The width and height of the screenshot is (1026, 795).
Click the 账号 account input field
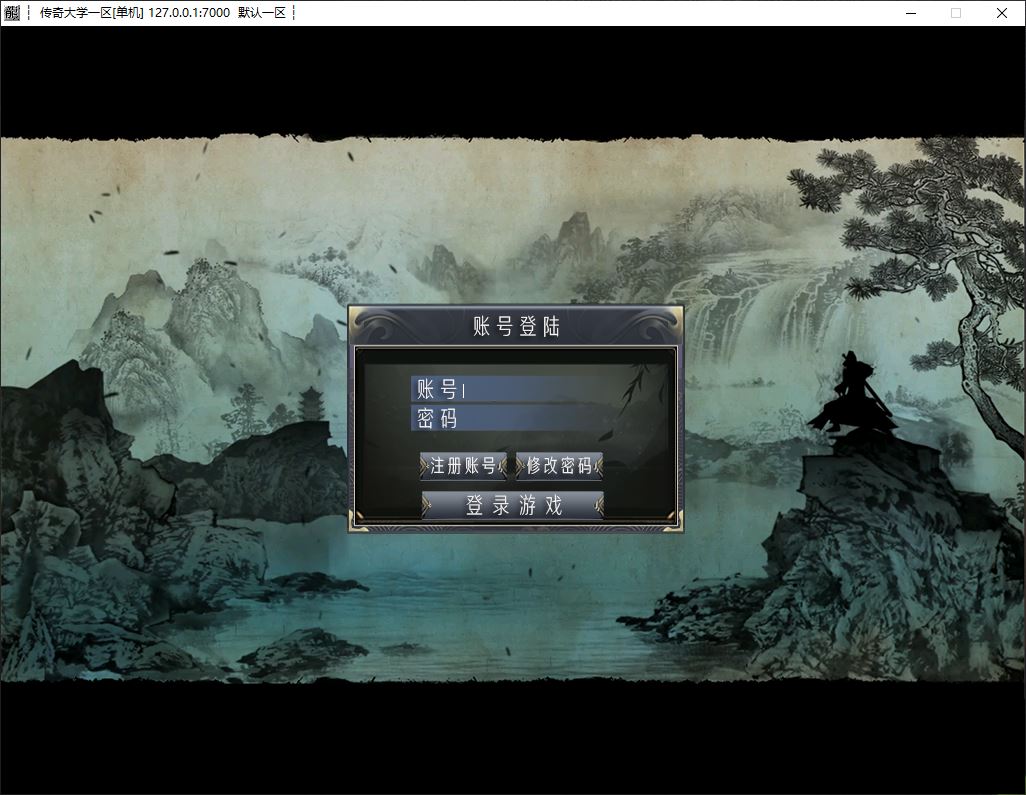[x=540, y=390]
